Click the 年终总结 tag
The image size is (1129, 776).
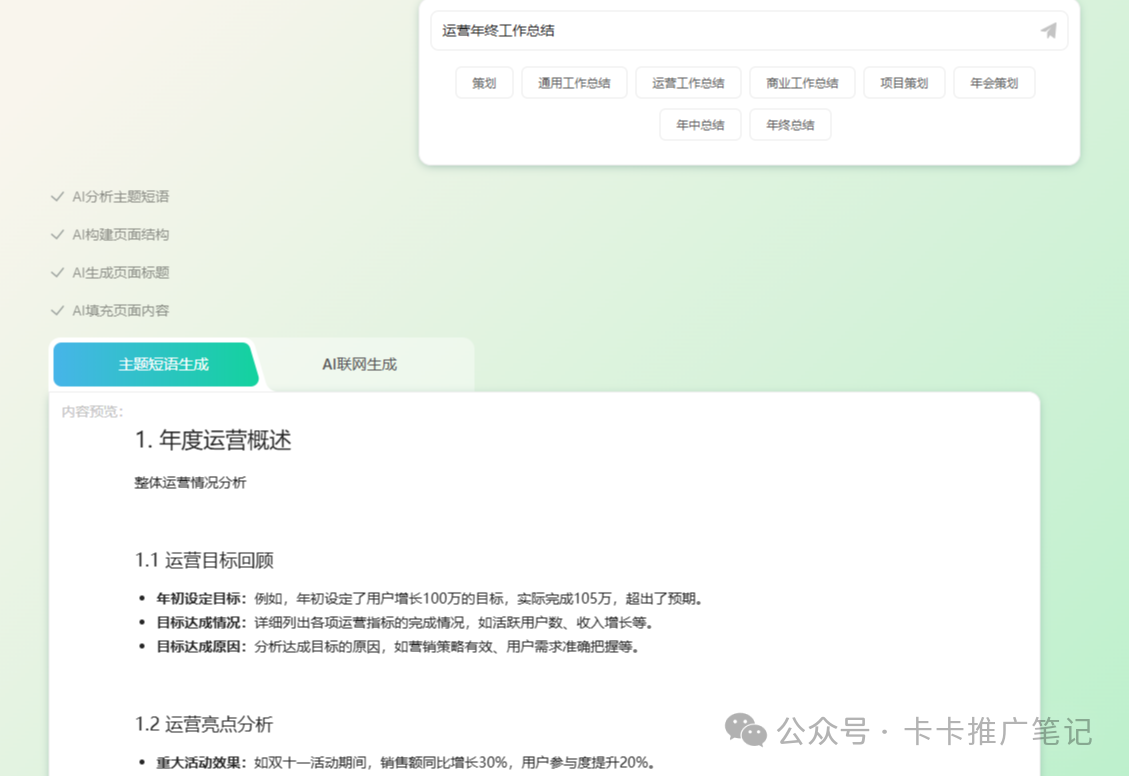tap(790, 125)
